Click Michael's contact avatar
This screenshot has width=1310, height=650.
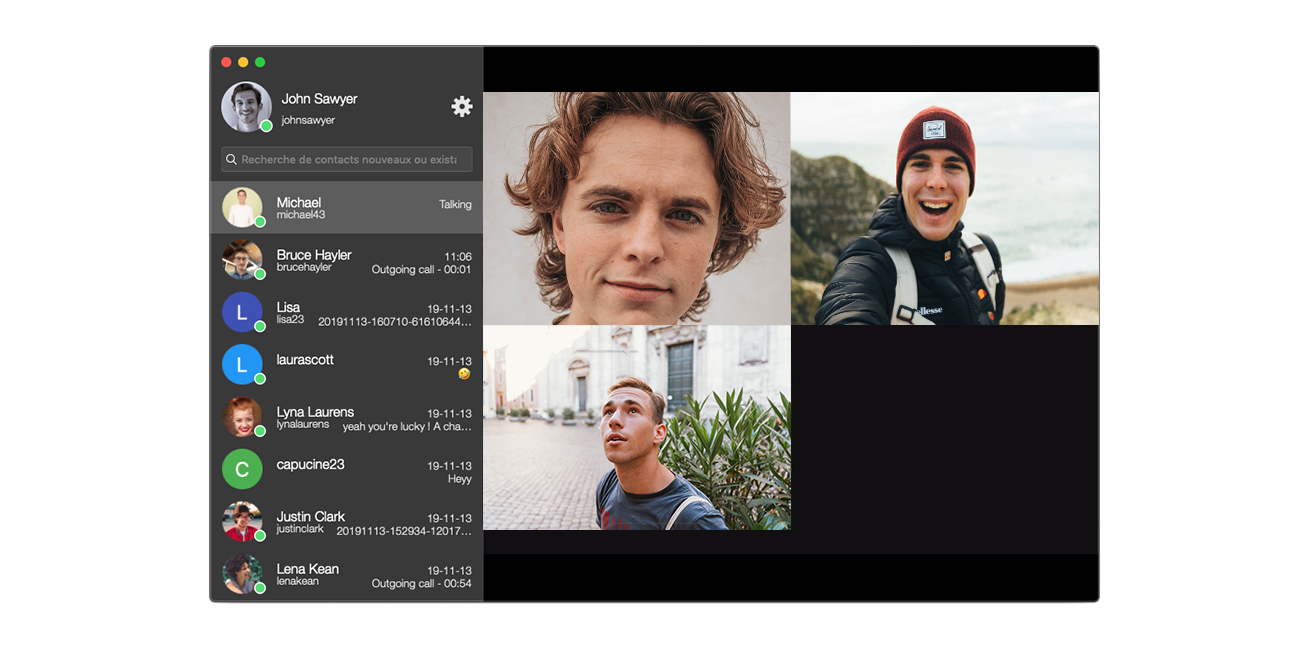tap(242, 207)
